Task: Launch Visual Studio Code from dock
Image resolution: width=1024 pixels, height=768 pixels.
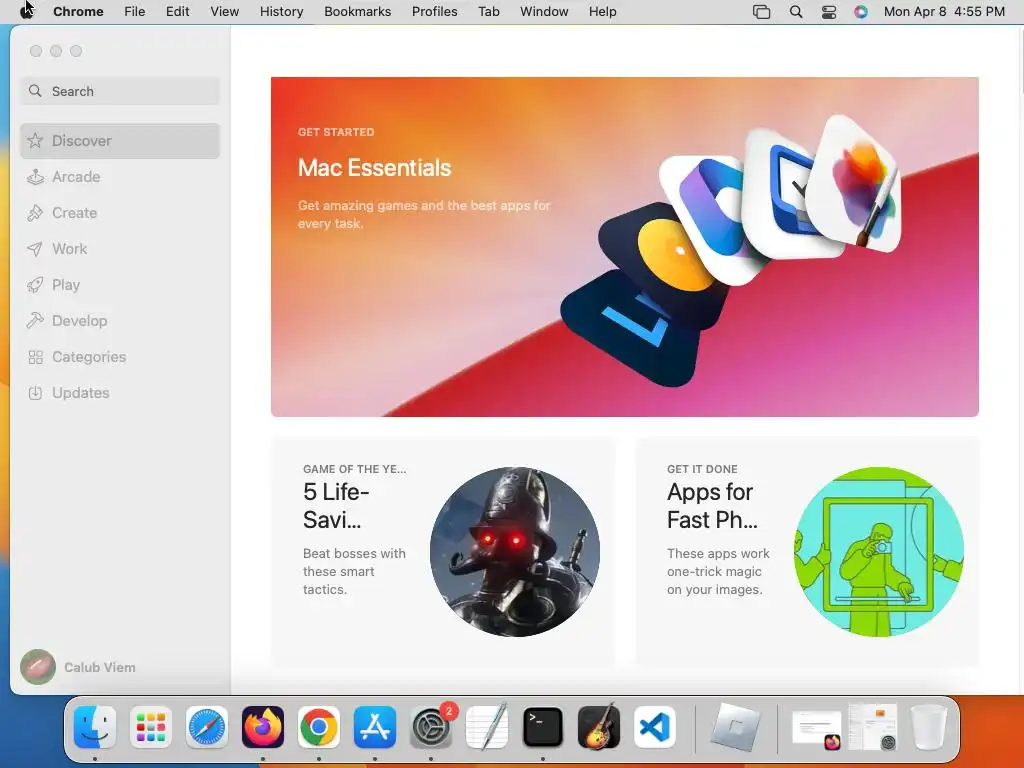Action: [655, 727]
